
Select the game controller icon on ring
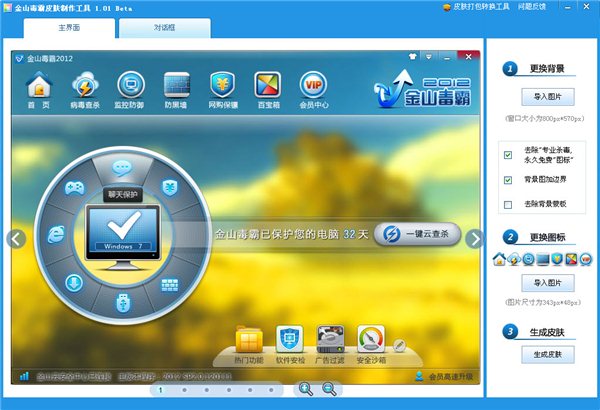point(75,188)
